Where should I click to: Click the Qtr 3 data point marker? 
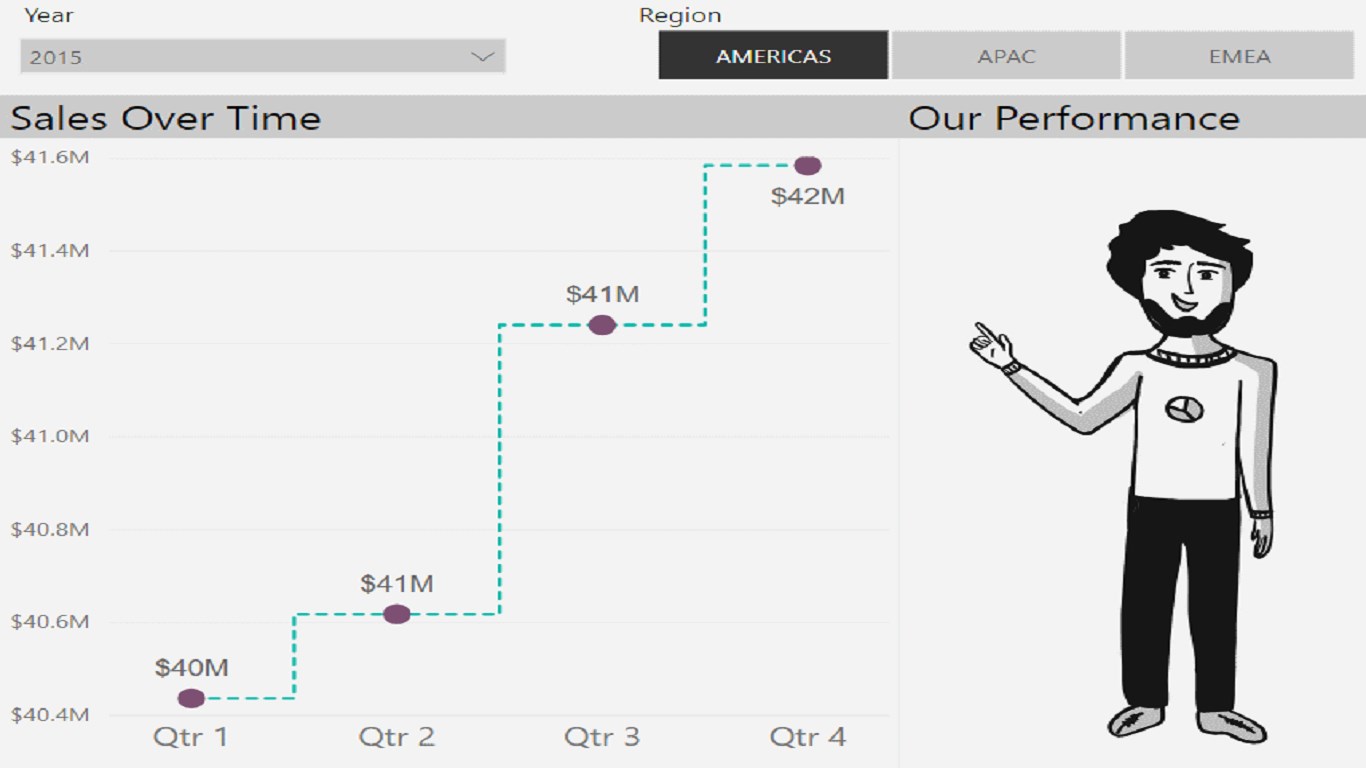tap(602, 325)
